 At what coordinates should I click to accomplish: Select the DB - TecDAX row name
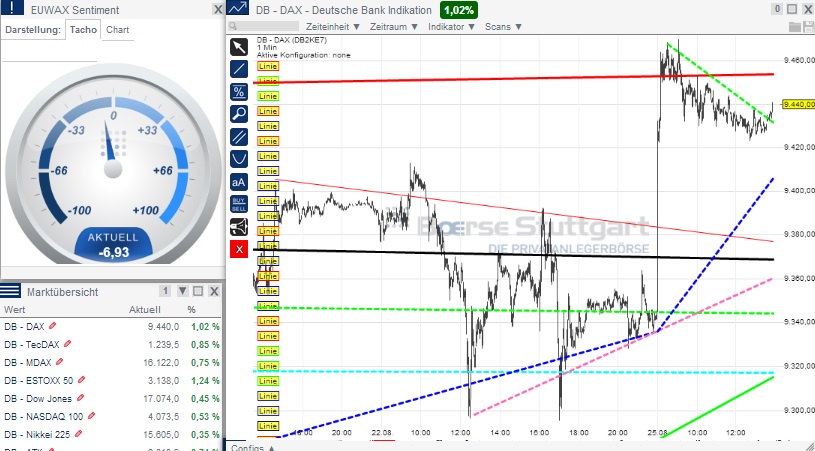32,344
